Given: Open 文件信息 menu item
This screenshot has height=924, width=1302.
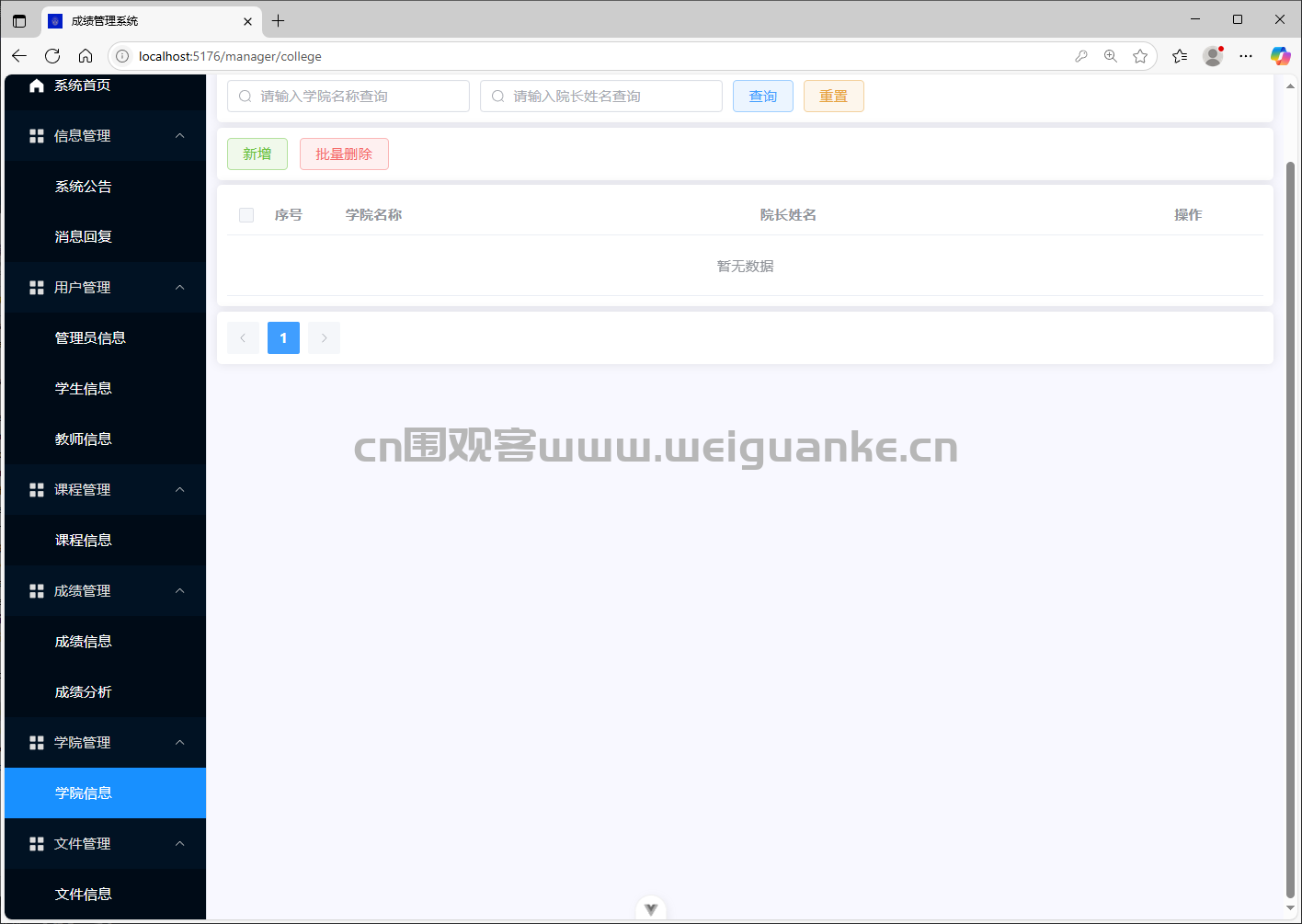Looking at the screenshot, I should (105, 895).
